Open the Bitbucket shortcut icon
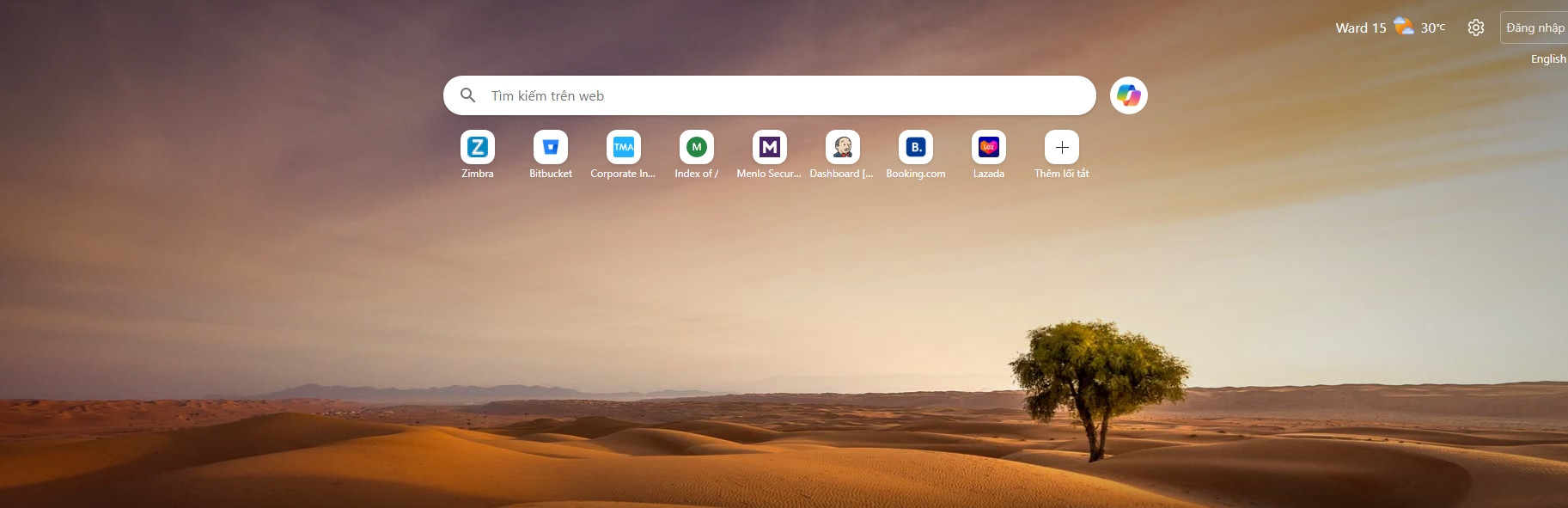This screenshot has height=508, width=1568. 550,147
